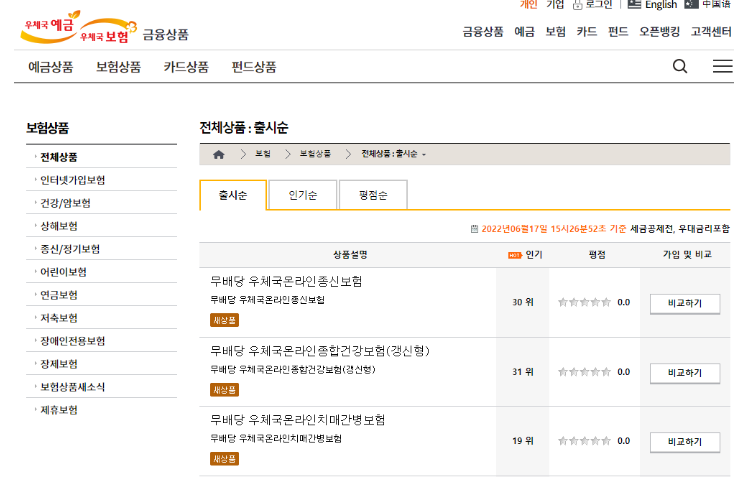Click star rating for 우체국온라인종신보험
The image size is (748, 501).
point(584,302)
